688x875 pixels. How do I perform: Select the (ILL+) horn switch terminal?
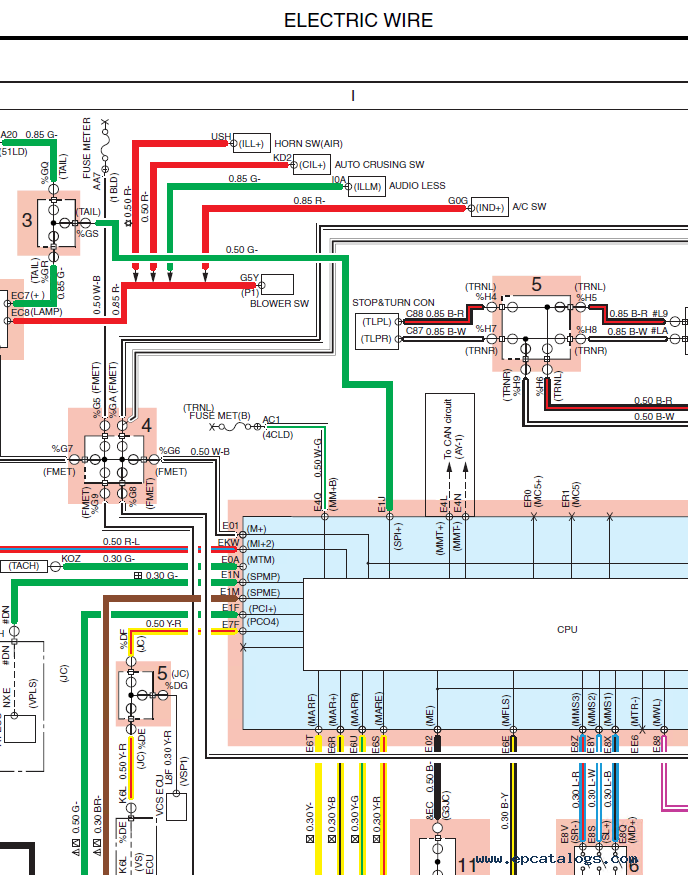point(250,144)
